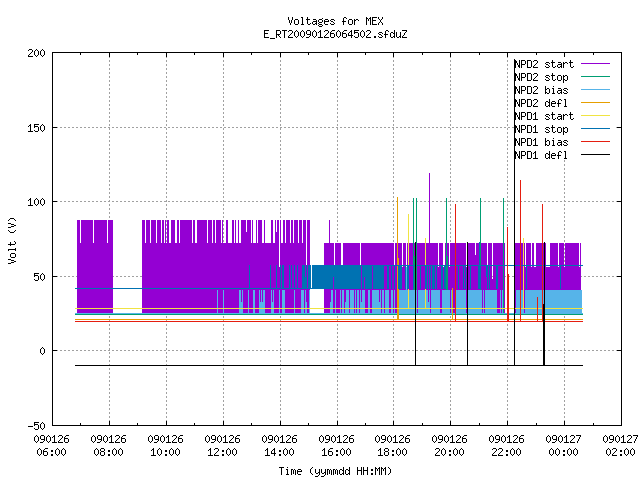Click the y-axis value 100
This screenshot has height=480, width=640.
click(x=36, y=202)
